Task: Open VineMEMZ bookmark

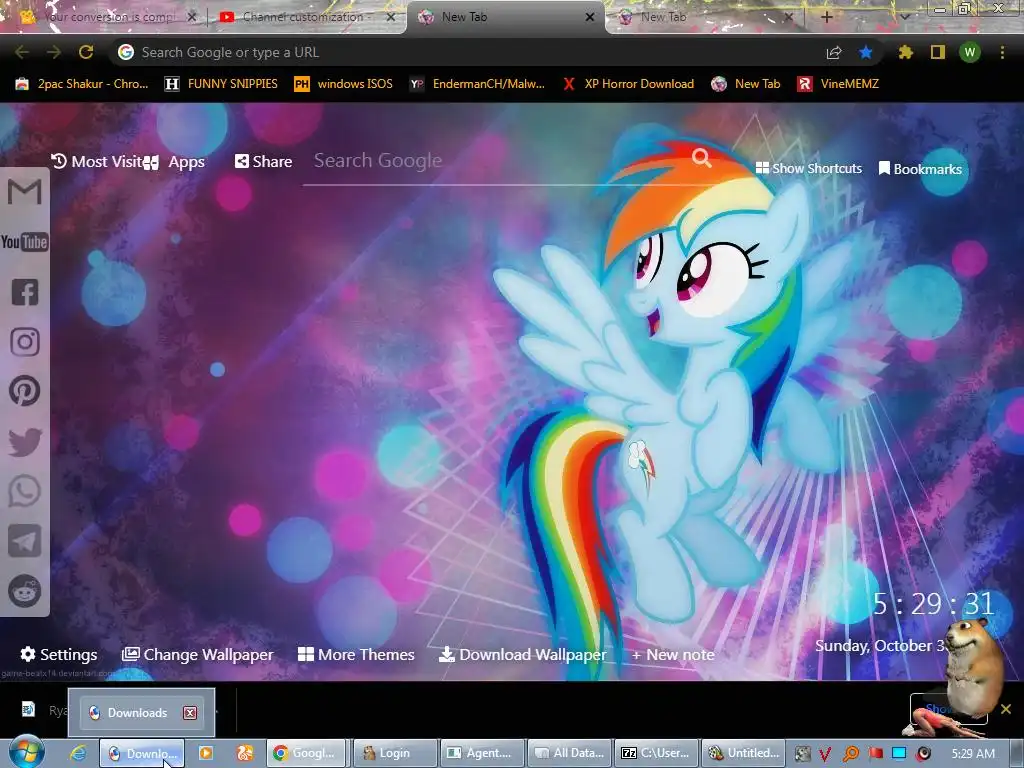Action: pyautogui.click(x=838, y=84)
